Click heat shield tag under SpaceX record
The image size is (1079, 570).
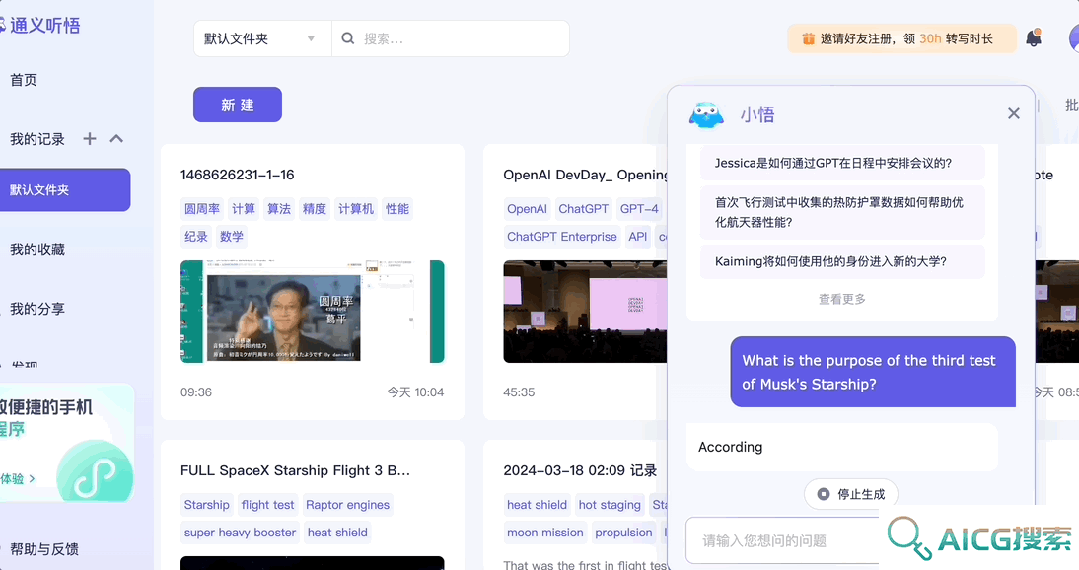[x=337, y=532]
